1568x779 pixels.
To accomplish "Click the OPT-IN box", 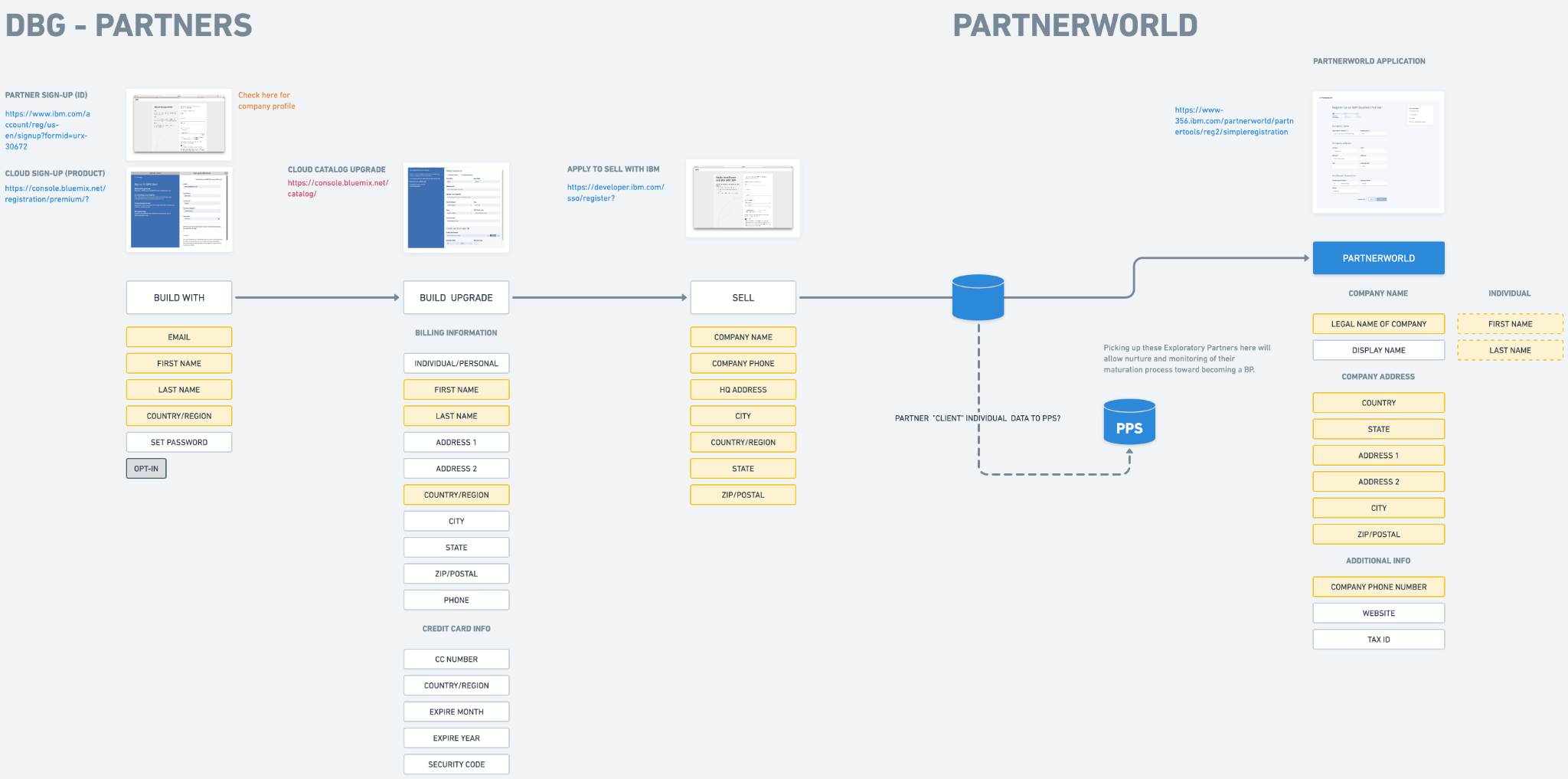I will pos(146,468).
